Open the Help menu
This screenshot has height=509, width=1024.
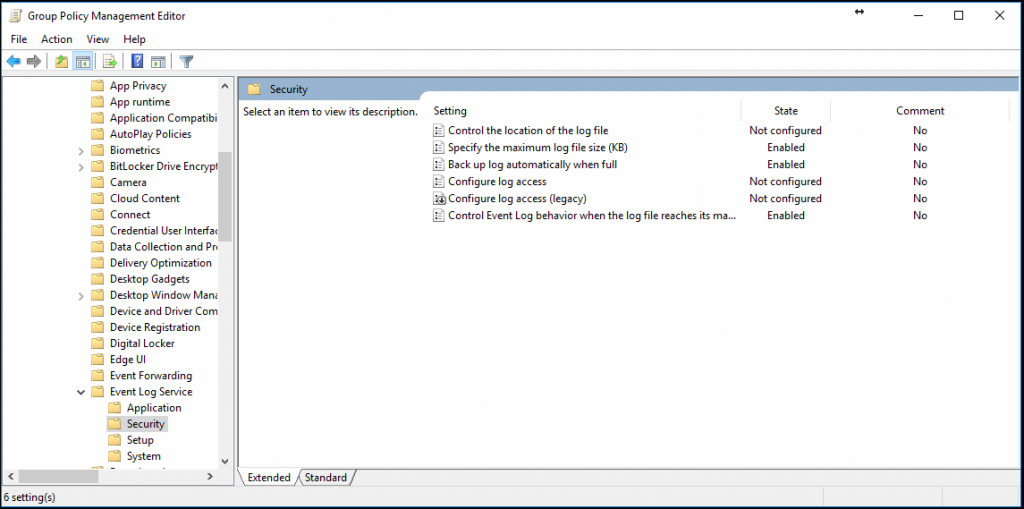pyautogui.click(x=135, y=39)
